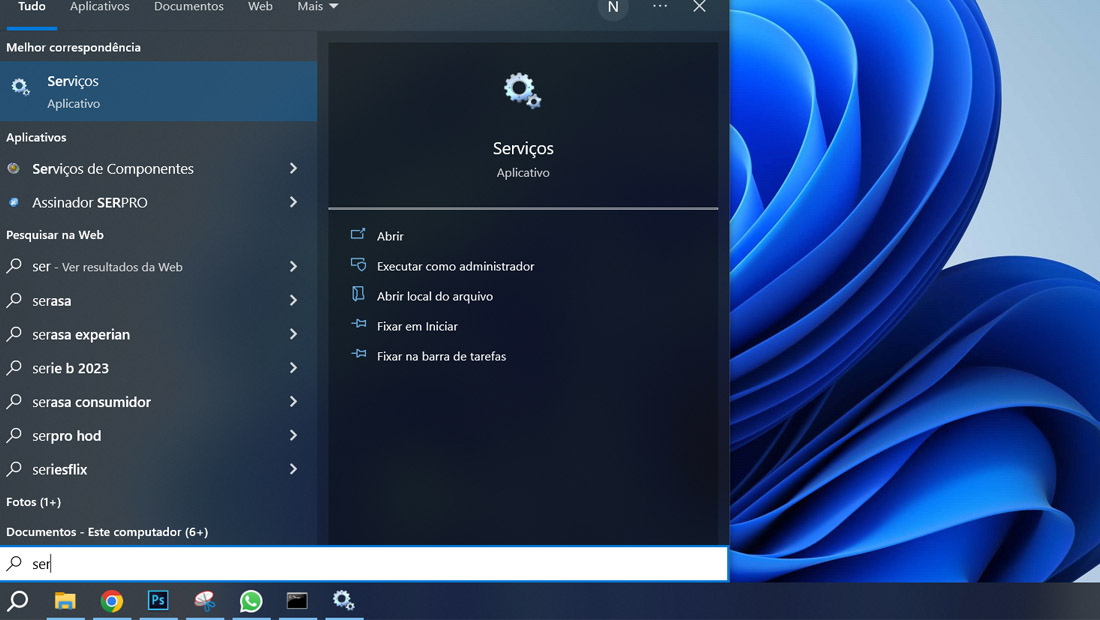Viewport: 1100px width, 620px height.
Task: Open the taskbar search magnifier
Action: (x=18, y=601)
